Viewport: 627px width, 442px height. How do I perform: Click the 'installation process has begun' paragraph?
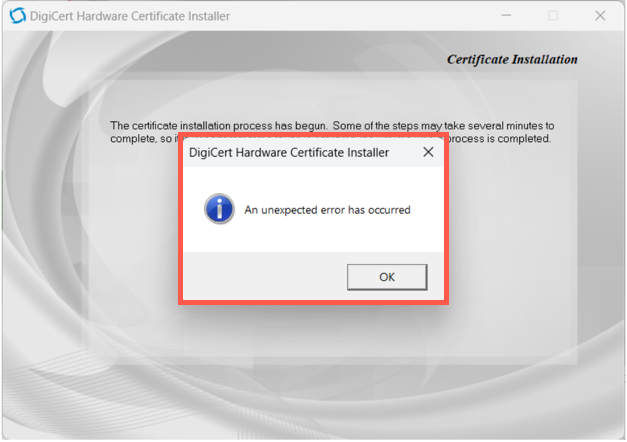(x=332, y=132)
